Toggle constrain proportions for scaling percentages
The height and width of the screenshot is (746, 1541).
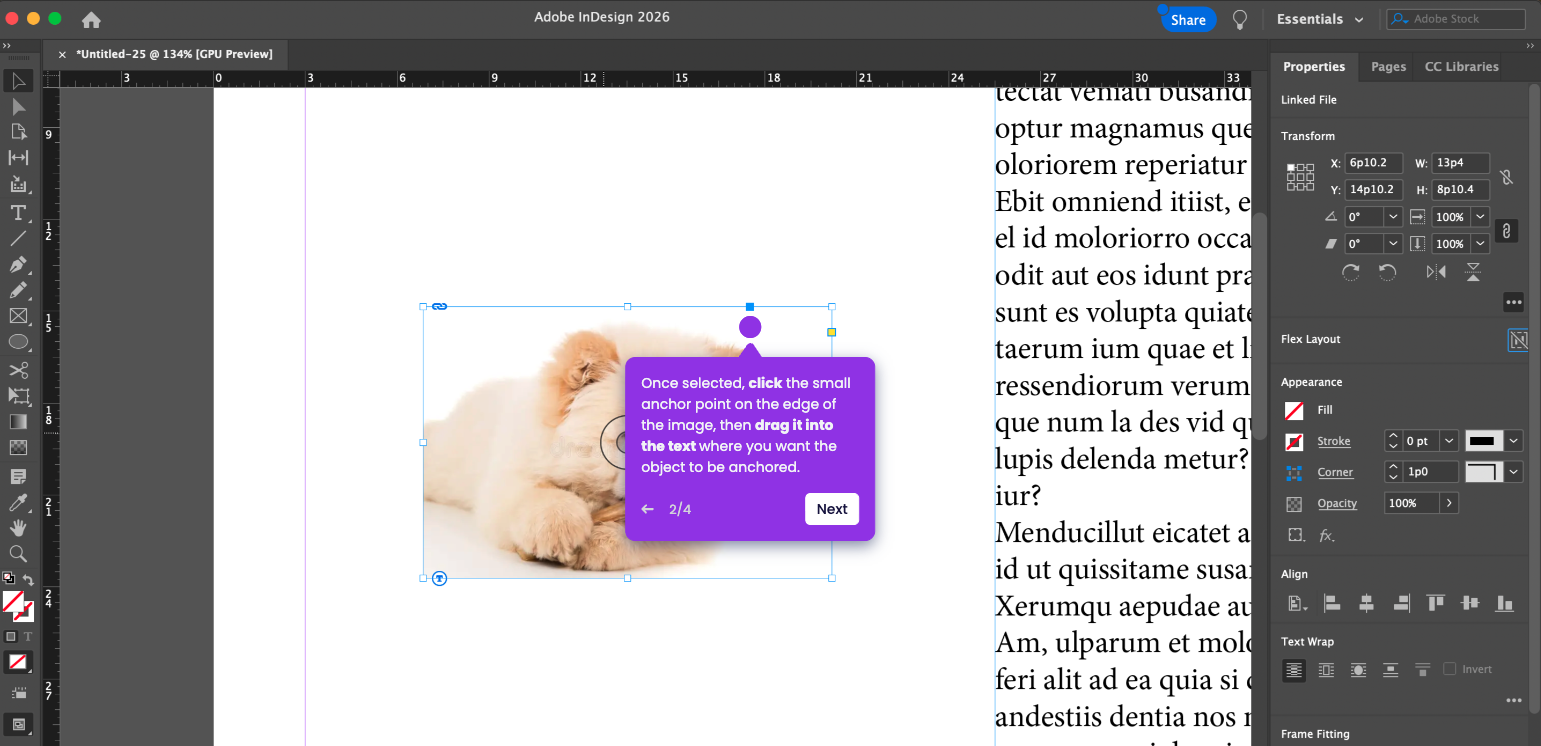pos(1506,231)
